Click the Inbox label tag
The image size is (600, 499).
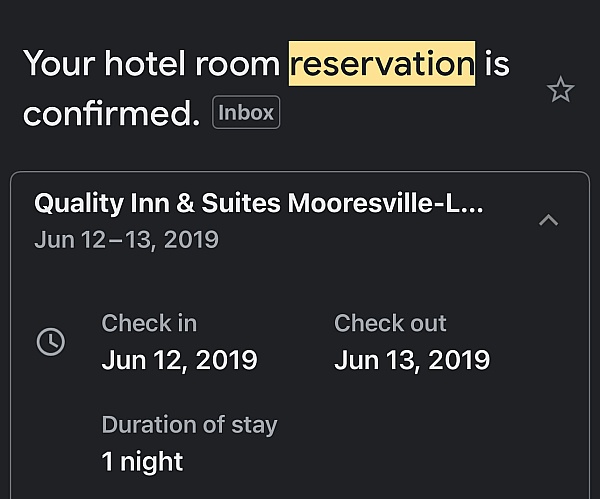click(246, 112)
